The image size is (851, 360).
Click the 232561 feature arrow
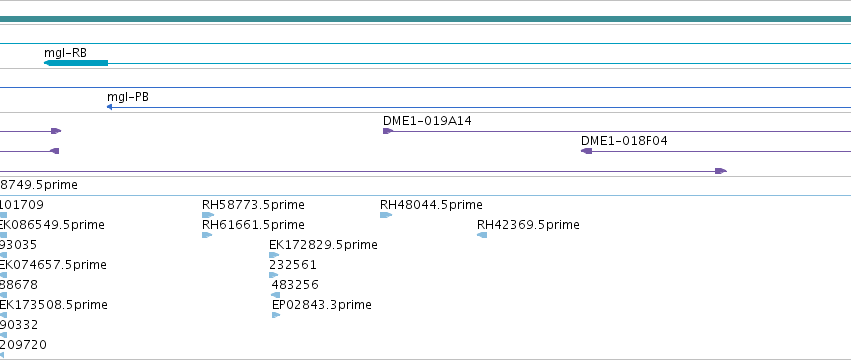(273, 275)
